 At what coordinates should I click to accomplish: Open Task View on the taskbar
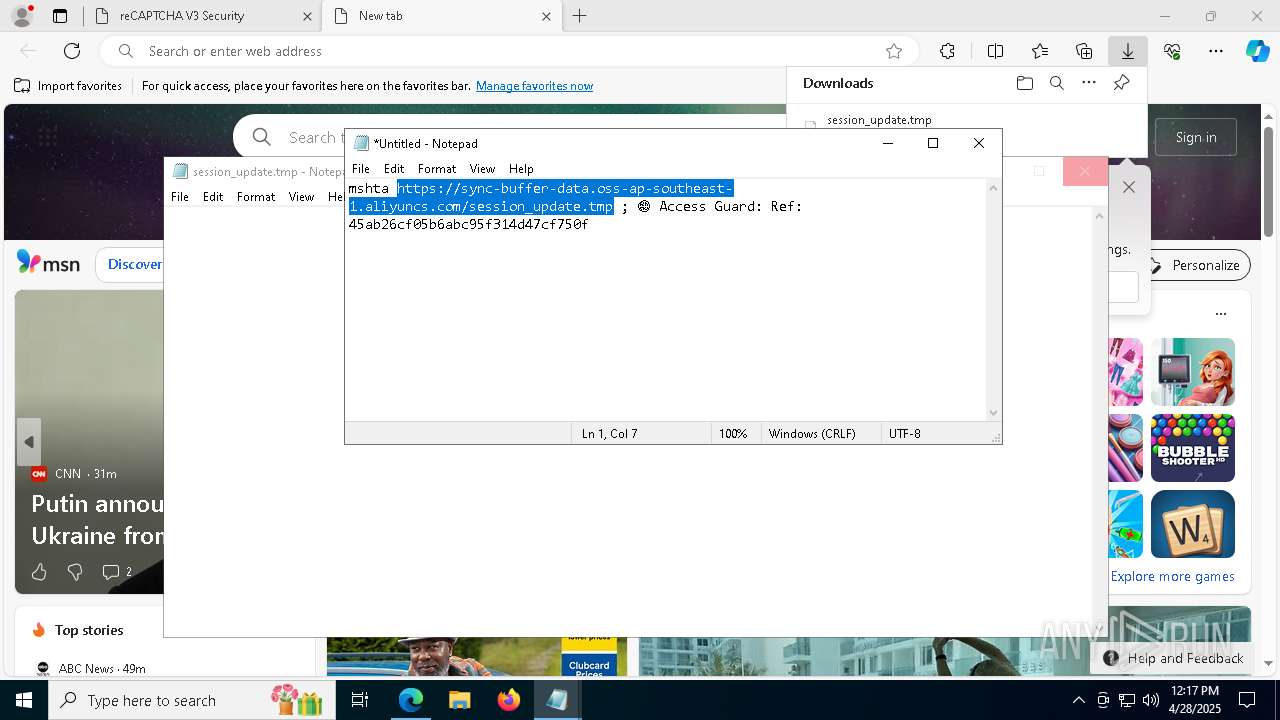pyautogui.click(x=360, y=700)
